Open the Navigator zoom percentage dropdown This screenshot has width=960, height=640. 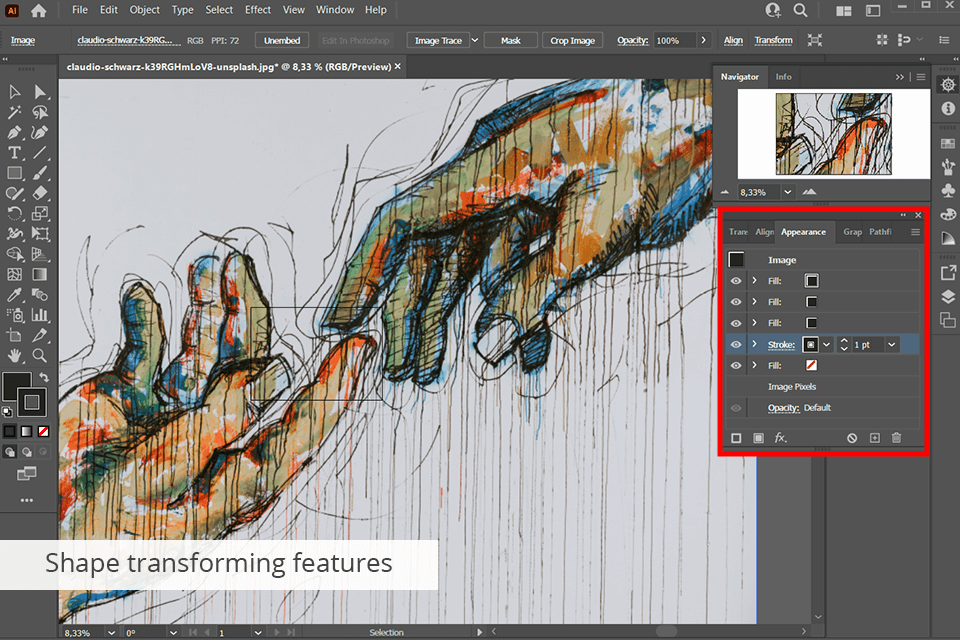pos(788,192)
